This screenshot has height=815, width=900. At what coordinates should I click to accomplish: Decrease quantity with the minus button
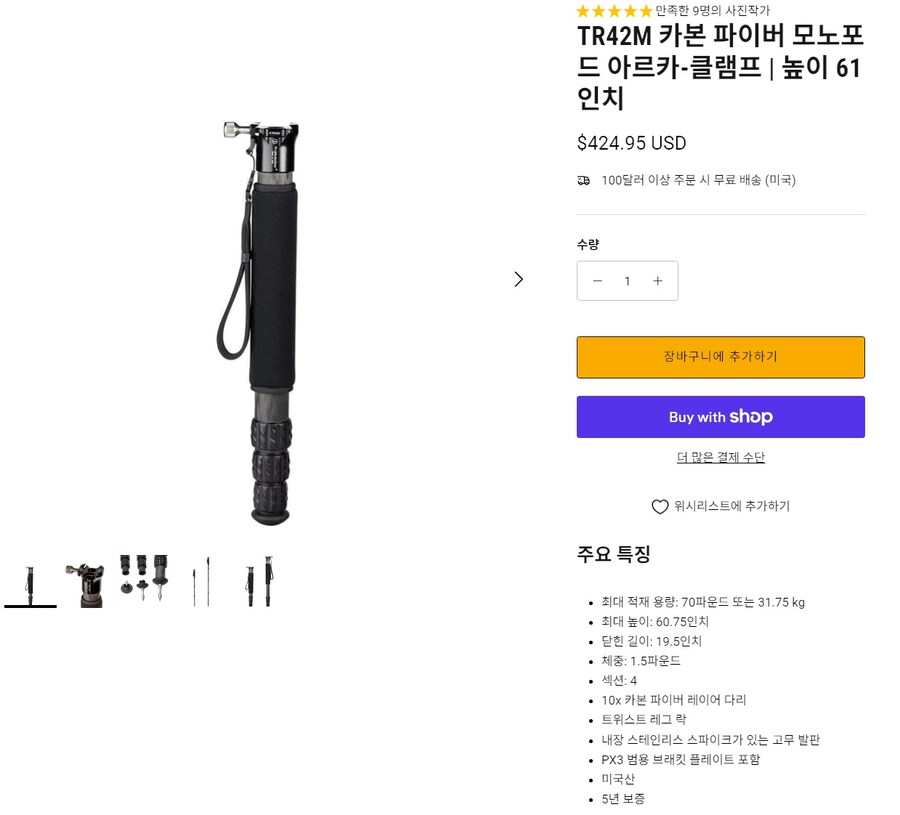[x=597, y=281]
